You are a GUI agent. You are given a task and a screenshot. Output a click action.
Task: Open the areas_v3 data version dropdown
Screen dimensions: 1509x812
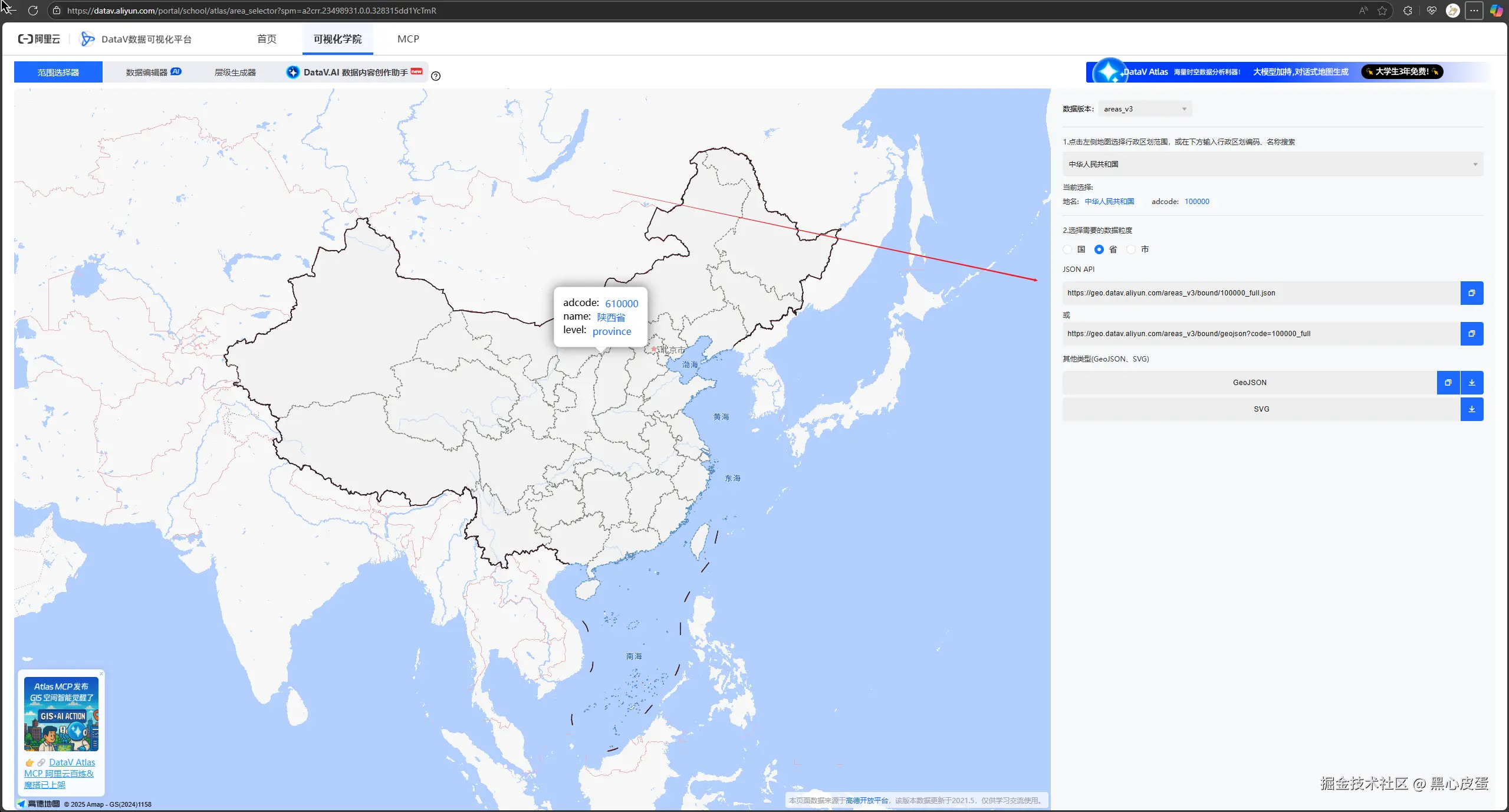(1145, 109)
